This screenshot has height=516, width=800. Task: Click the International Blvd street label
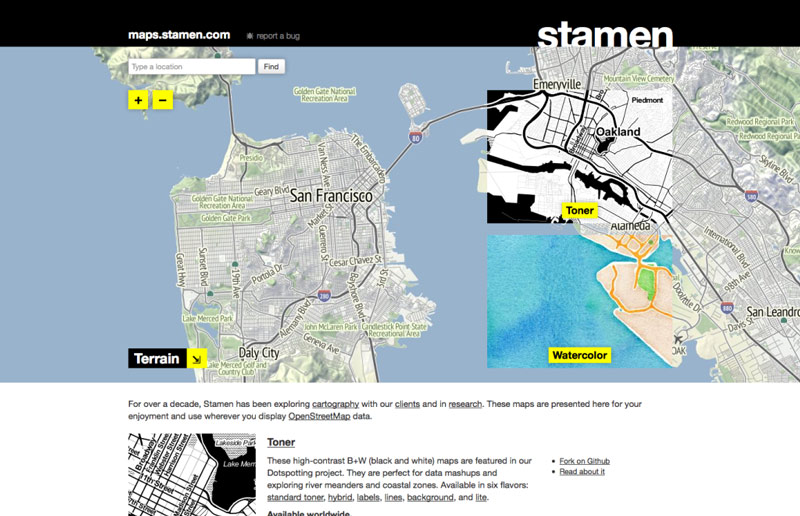(x=728, y=247)
